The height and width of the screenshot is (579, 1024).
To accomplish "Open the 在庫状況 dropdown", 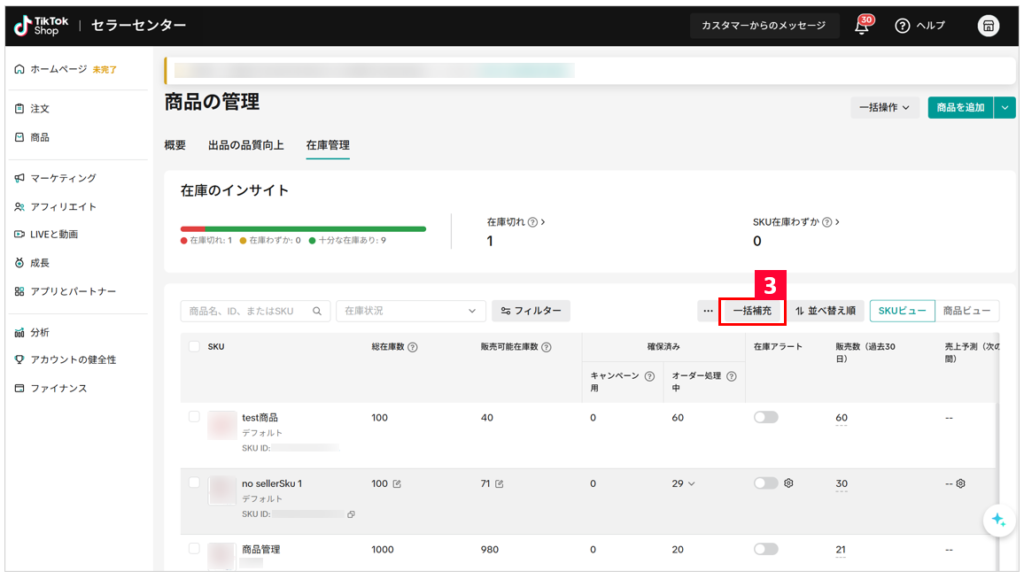I will [x=410, y=311].
